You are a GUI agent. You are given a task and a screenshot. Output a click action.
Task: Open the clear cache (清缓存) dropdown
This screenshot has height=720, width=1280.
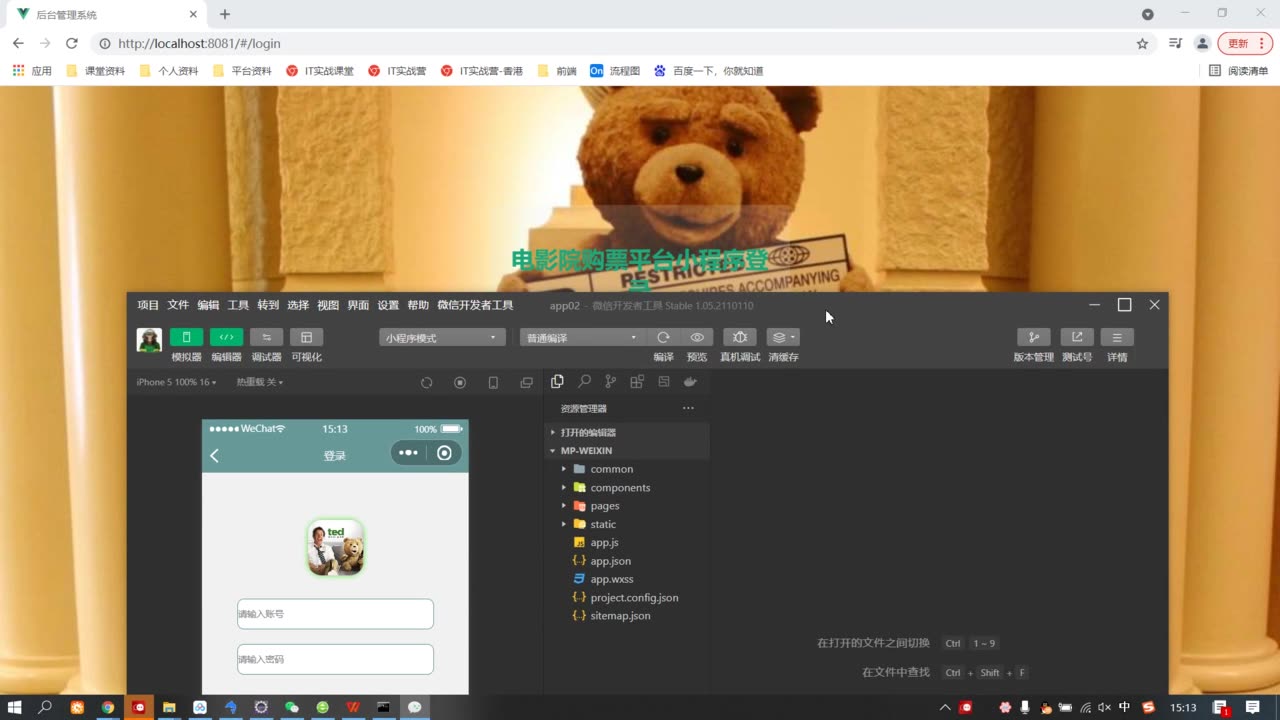click(783, 337)
